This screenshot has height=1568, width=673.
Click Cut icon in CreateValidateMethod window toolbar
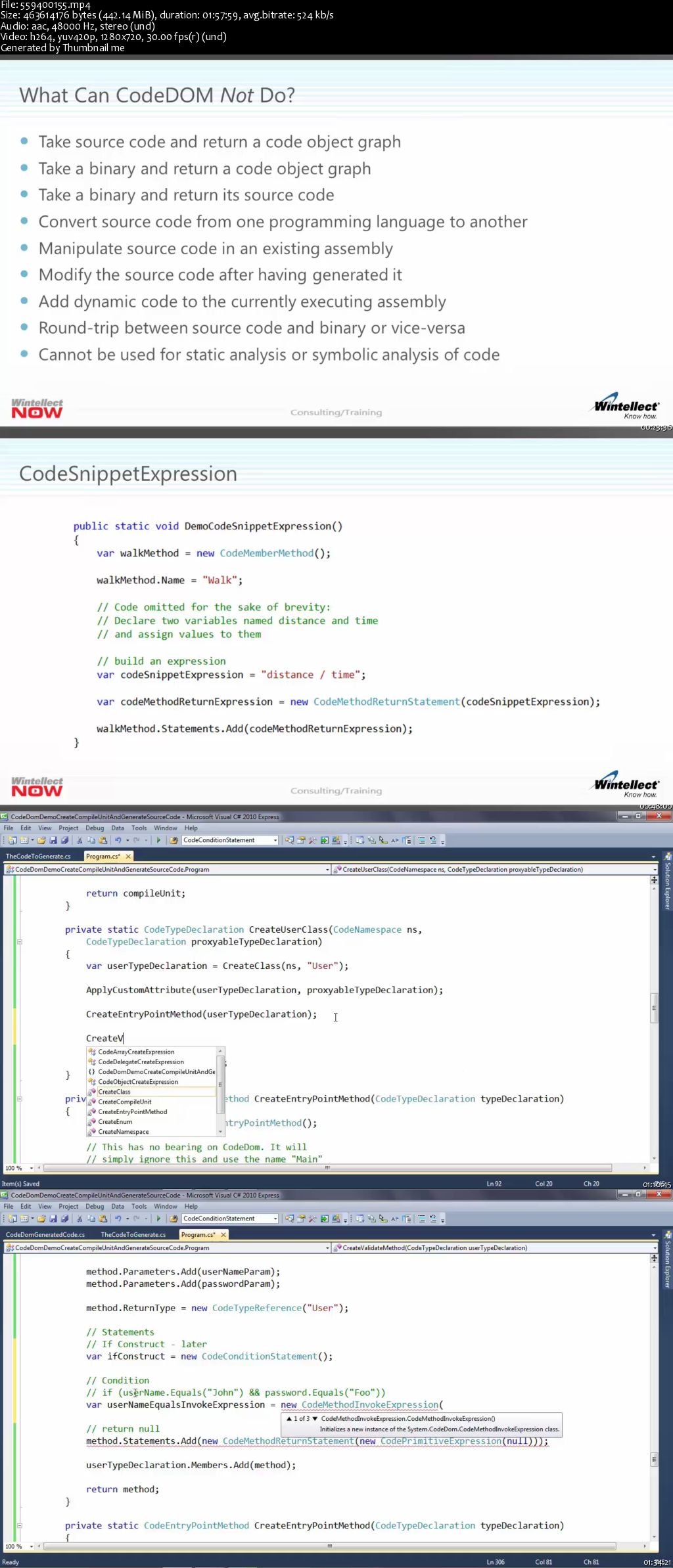(80, 1219)
